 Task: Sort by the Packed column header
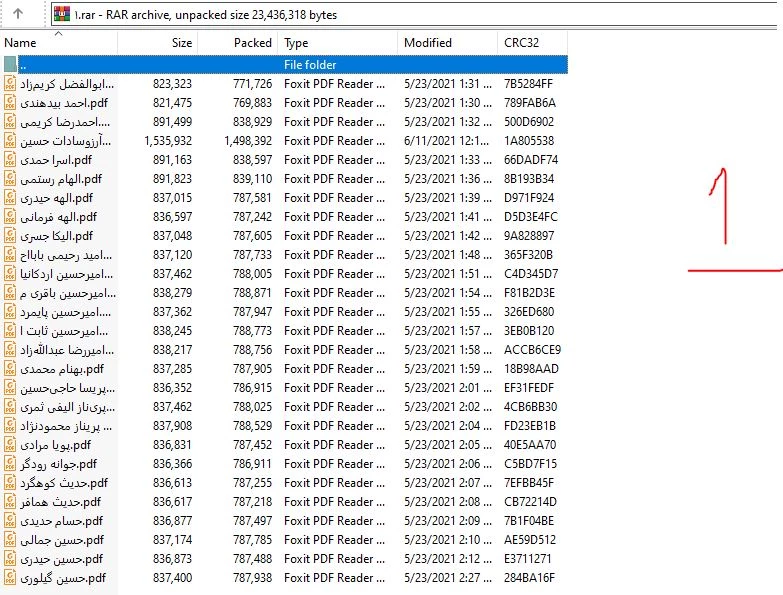point(252,43)
